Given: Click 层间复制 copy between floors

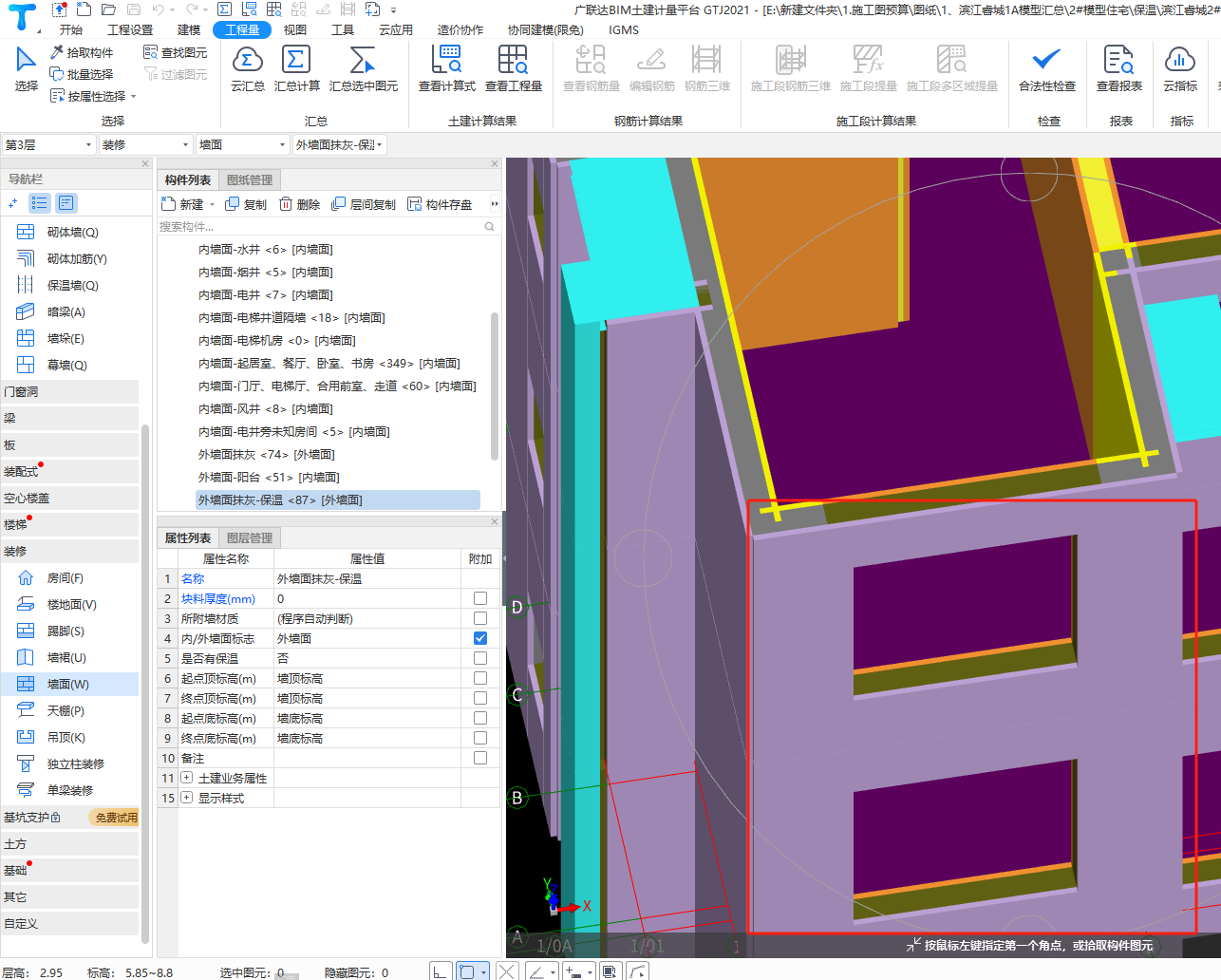Looking at the screenshot, I should [364, 204].
